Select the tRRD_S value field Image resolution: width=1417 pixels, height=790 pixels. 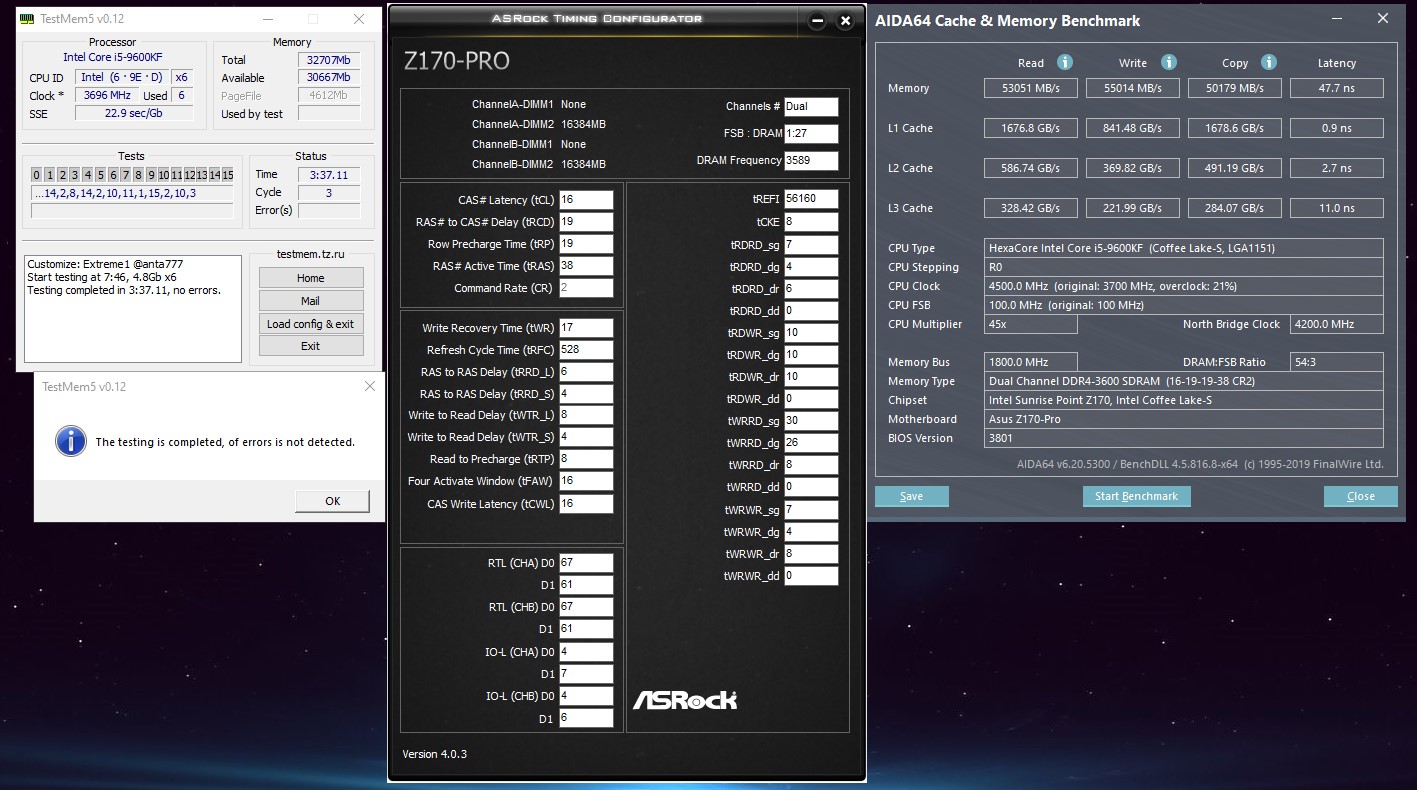pyautogui.click(x=586, y=394)
